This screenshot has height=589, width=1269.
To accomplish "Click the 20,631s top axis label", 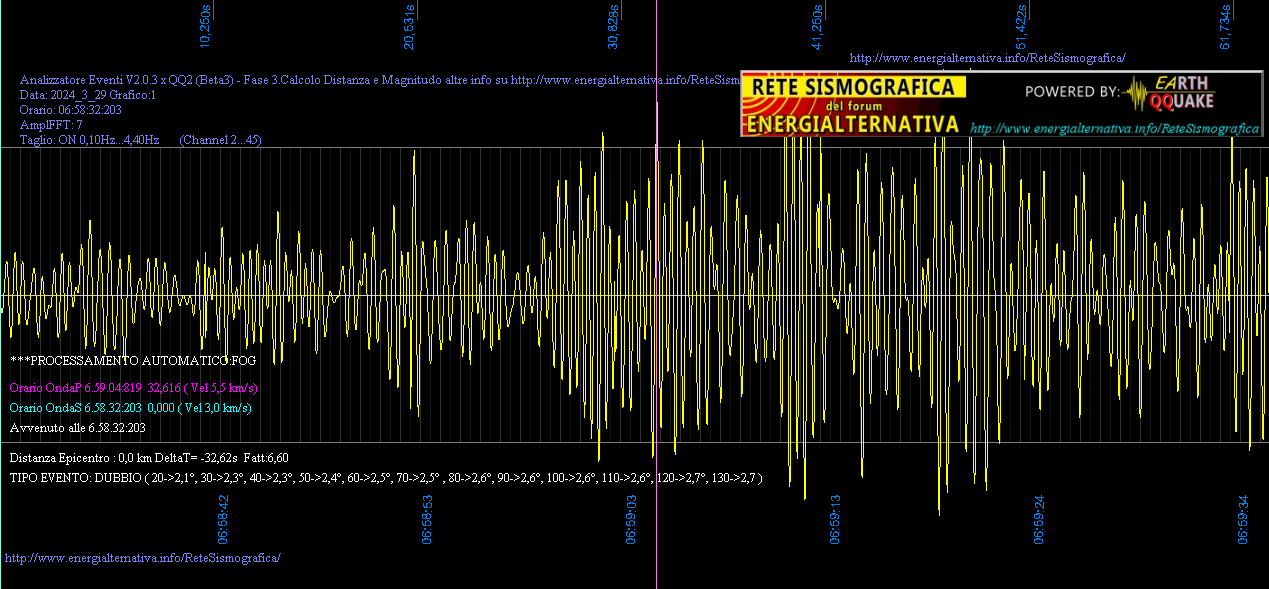I will pos(409,26).
